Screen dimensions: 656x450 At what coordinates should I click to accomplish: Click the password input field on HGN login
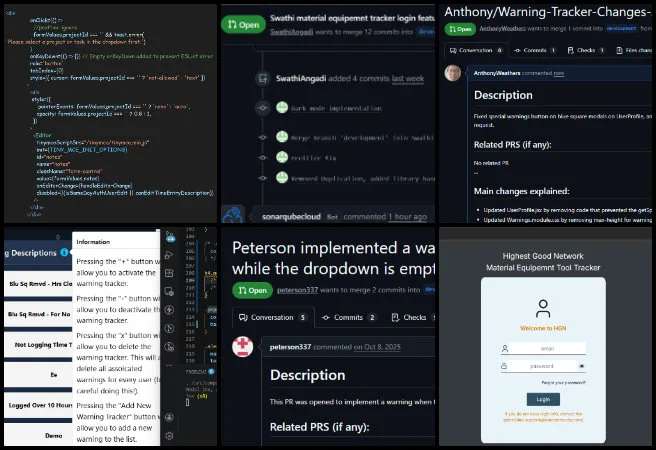click(x=542, y=366)
